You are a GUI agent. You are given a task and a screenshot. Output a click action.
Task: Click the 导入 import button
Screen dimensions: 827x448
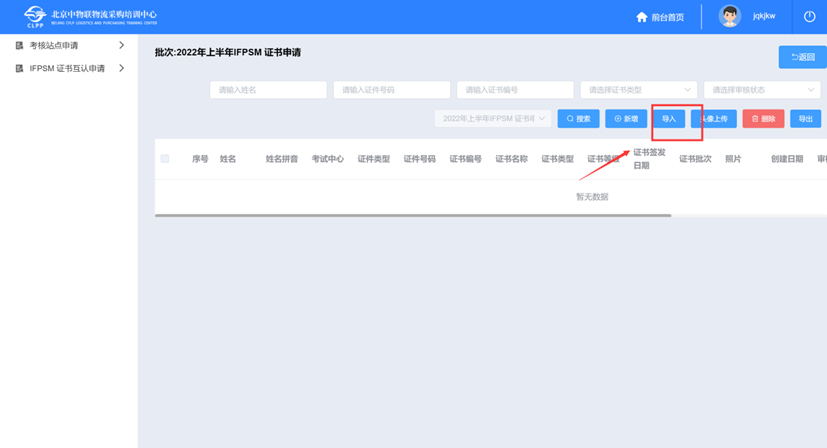[x=669, y=119]
